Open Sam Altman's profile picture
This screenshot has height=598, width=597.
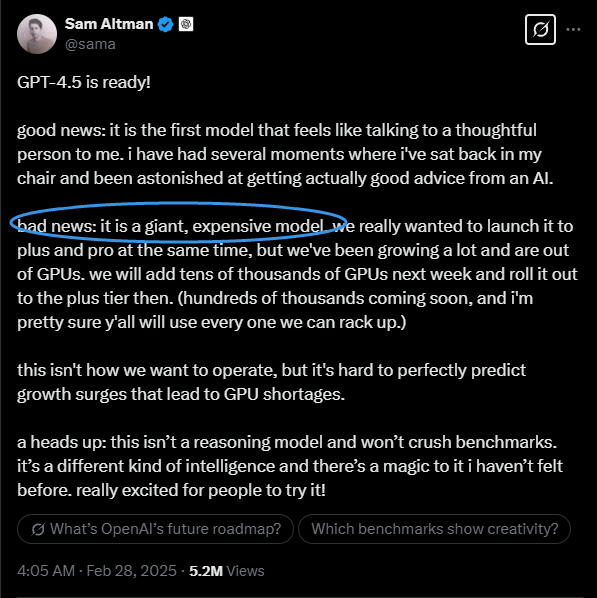coord(37,34)
